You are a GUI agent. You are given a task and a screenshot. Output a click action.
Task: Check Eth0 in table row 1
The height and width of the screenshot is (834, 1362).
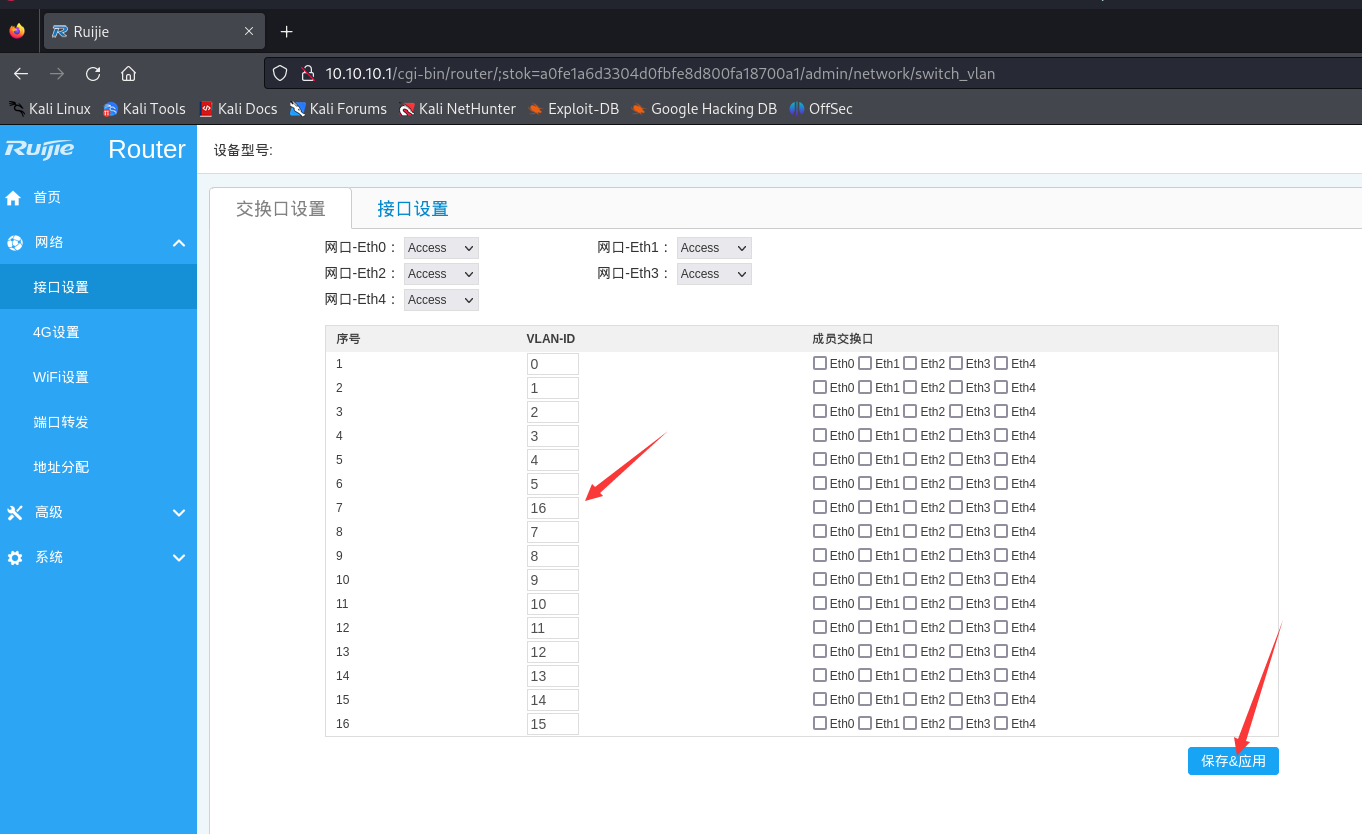[x=820, y=363]
